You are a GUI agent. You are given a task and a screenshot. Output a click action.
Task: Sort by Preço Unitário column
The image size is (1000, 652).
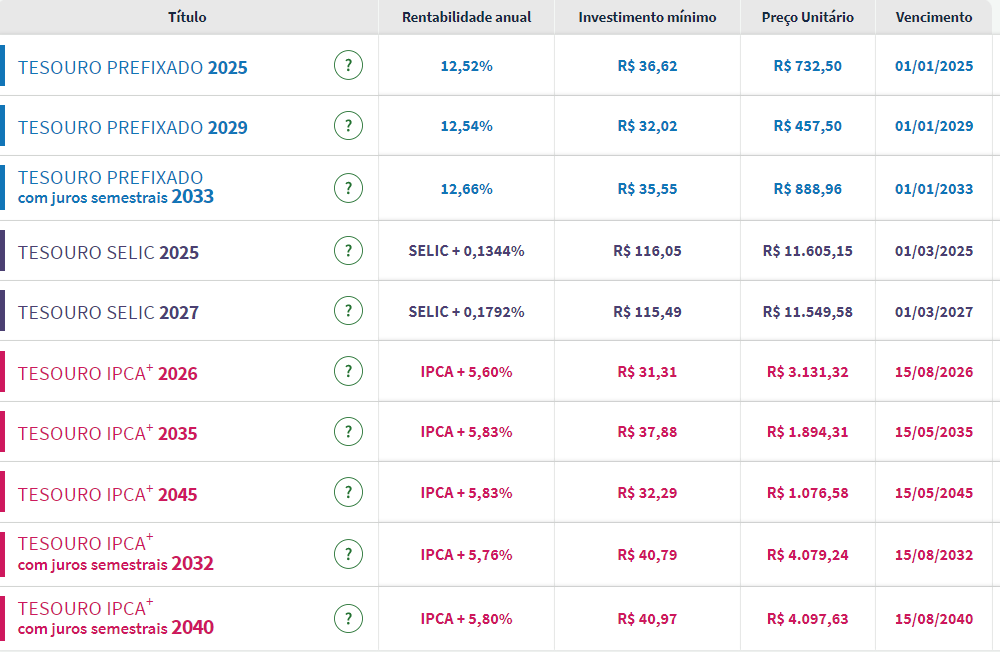(x=808, y=16)
